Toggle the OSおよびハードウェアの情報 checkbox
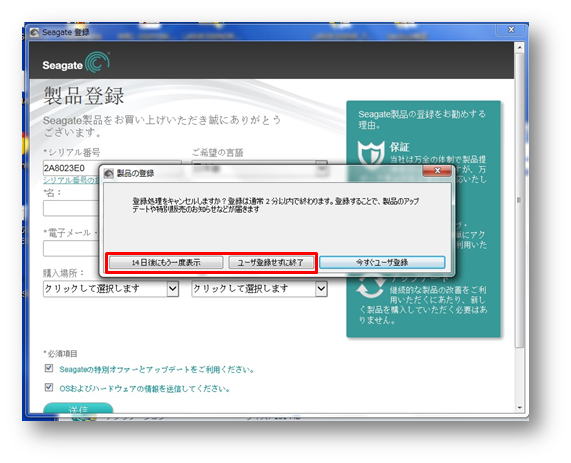This screenshot has height=463, width=571. 49,387
